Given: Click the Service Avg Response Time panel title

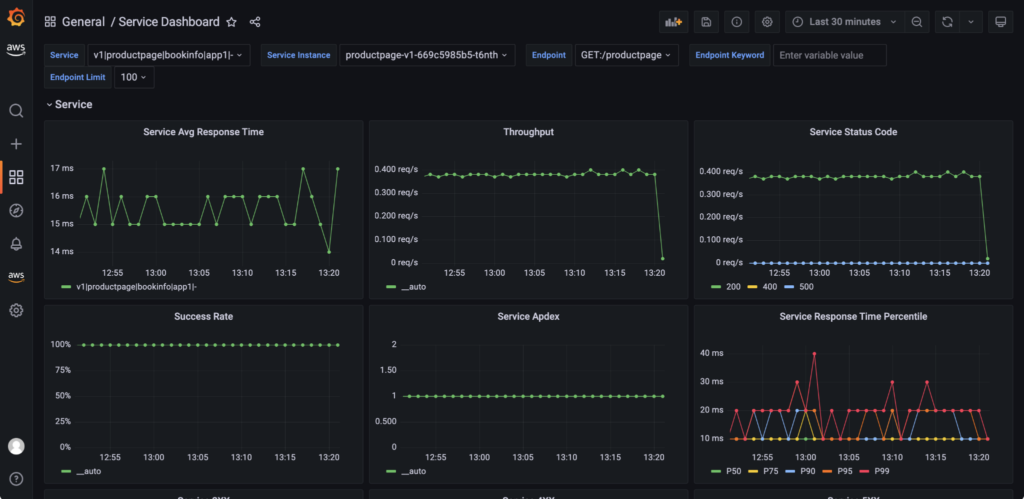Looking at the screenshot, I should pos(204,132).
